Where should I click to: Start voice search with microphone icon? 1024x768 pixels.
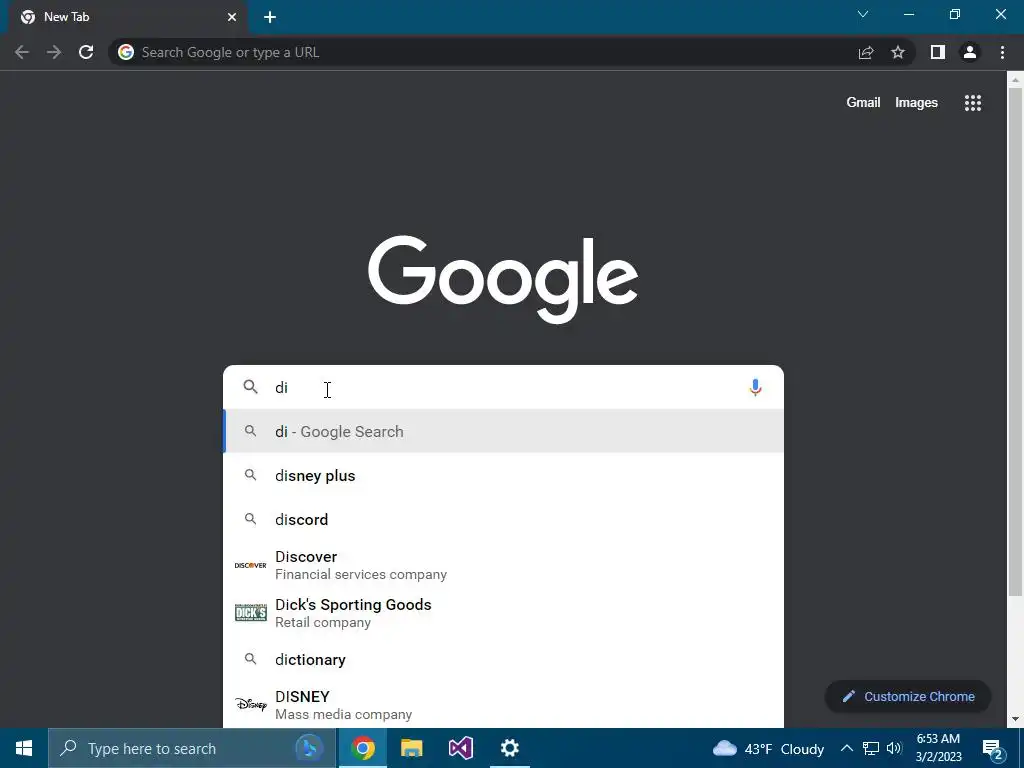click(755, 388)
